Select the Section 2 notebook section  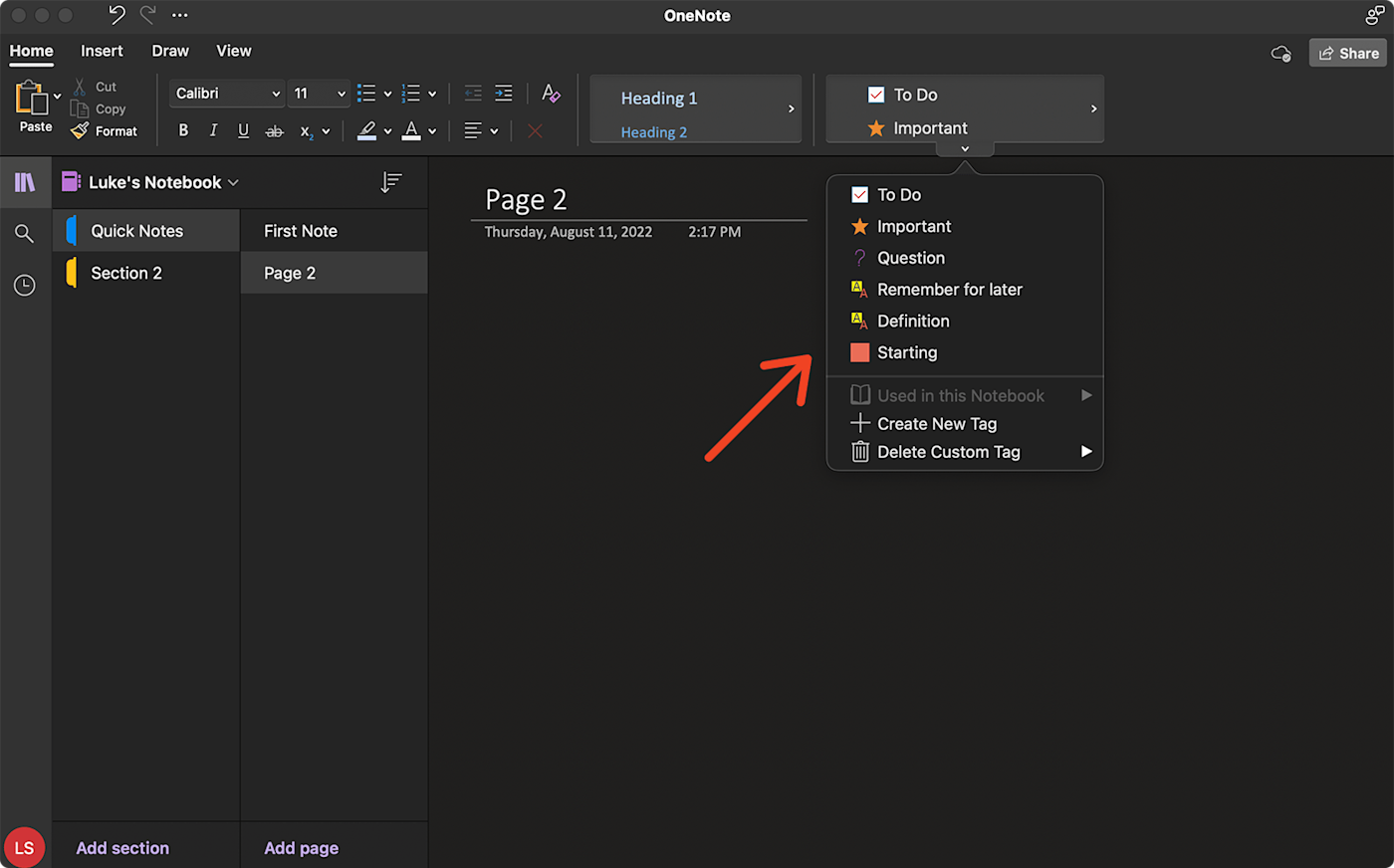pyautogui.click(x=126, y=273)
